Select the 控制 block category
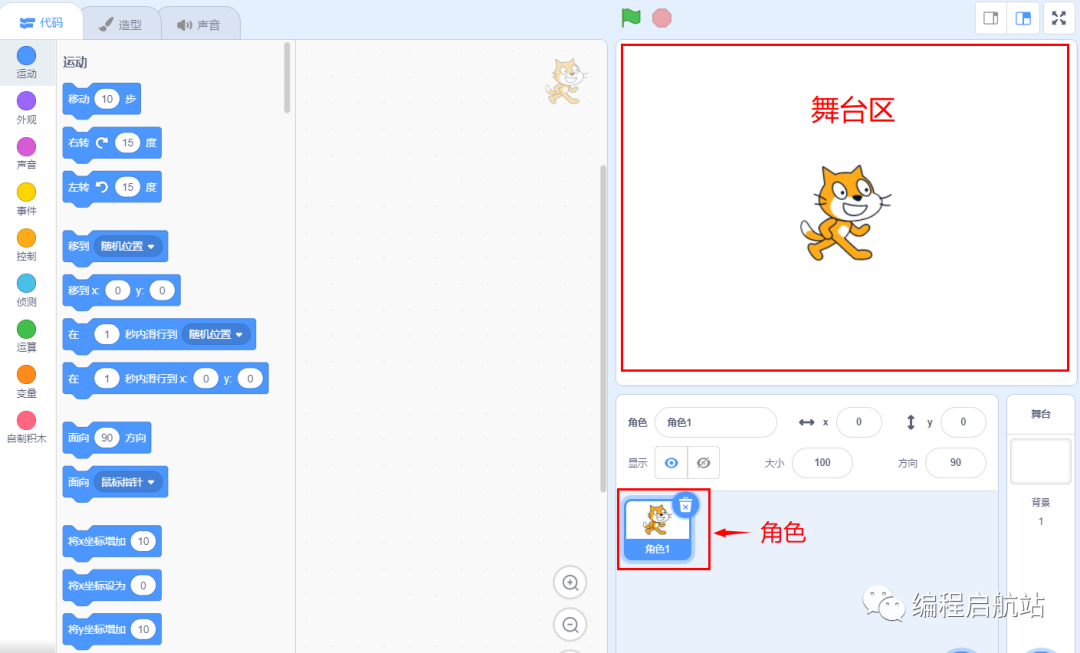Image resolution: width=1080 pixels, height=653 pixels. (26, 245)
